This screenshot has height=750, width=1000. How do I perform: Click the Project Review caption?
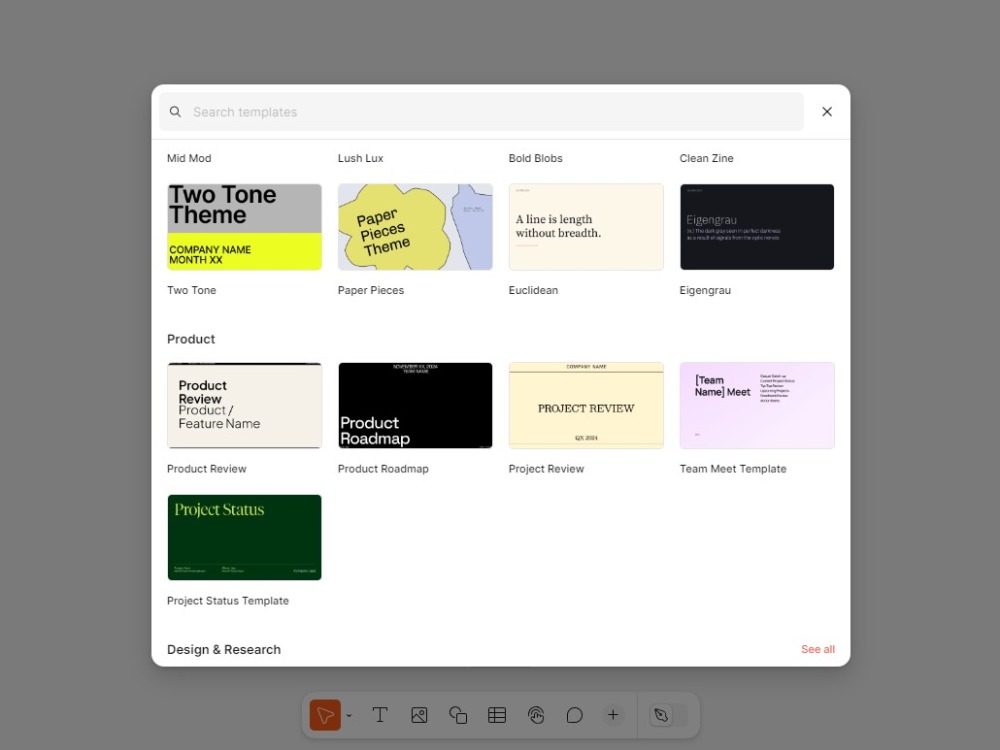point(546,469)
